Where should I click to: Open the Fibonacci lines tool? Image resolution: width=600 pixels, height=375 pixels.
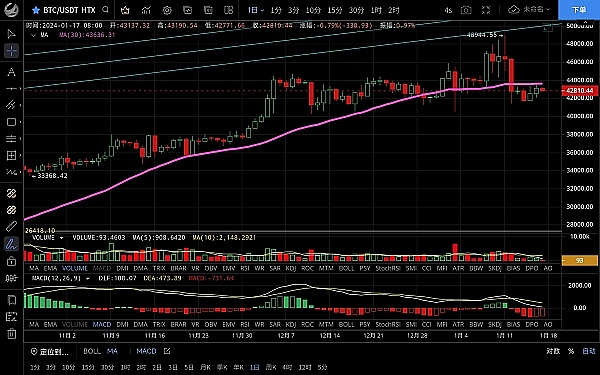pyautogui.click(x=11, y=139)
